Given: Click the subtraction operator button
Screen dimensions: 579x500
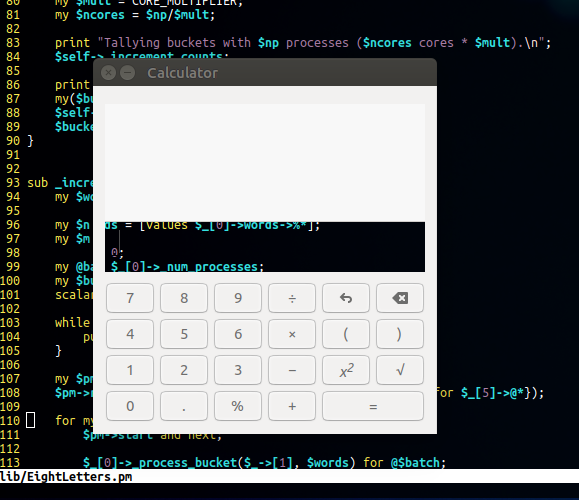Looking at the screenshot, I should (292, 370).
